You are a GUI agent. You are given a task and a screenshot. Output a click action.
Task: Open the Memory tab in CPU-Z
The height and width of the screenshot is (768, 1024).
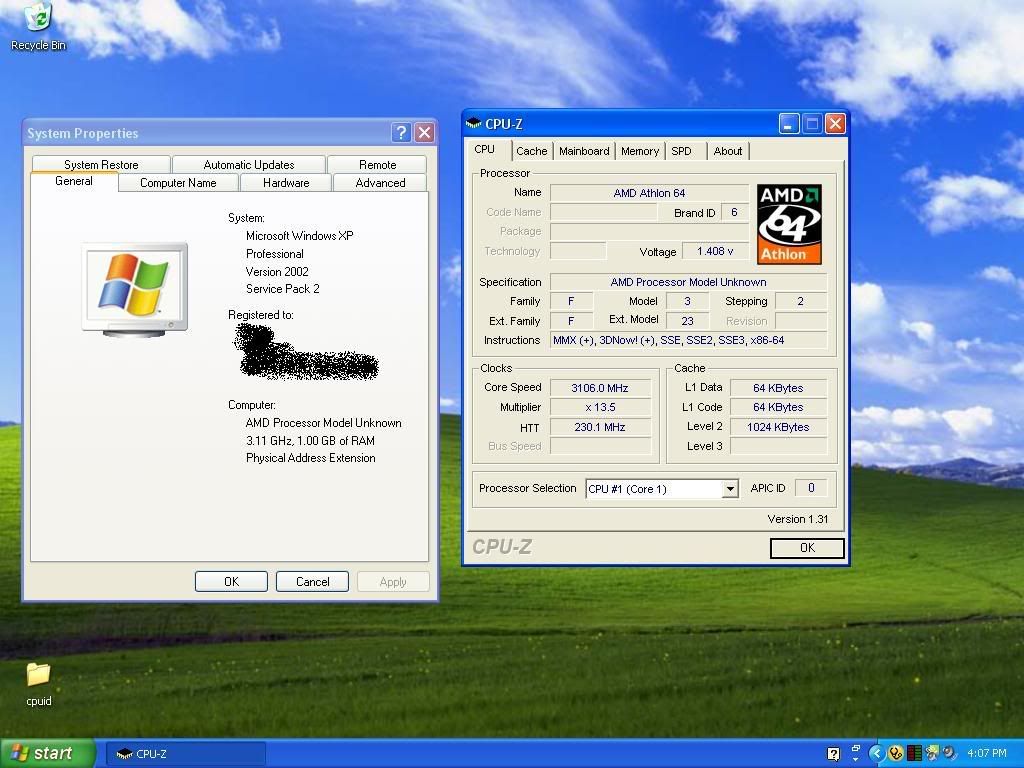click(x=640, y=151)
